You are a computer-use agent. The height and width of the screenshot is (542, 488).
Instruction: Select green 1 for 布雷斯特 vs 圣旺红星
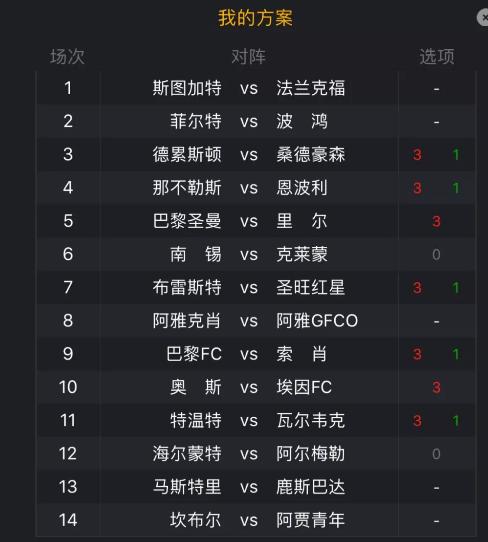(456, 288)
